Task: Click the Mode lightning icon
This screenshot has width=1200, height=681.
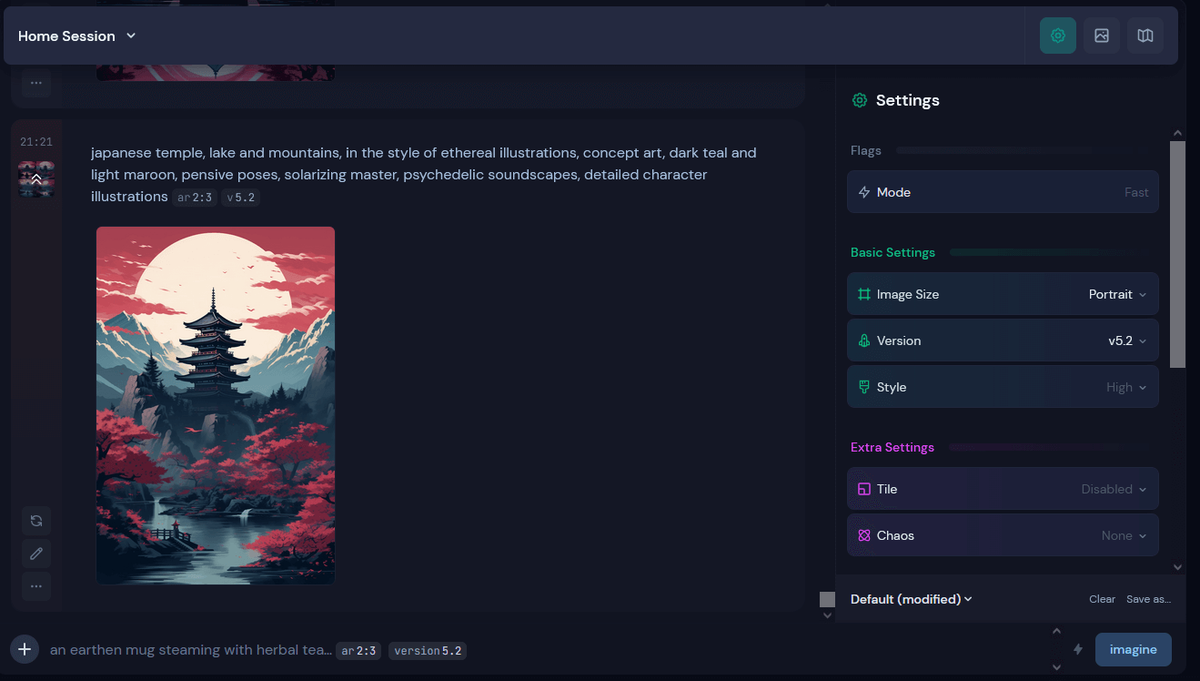Action: tap(864, 192)
